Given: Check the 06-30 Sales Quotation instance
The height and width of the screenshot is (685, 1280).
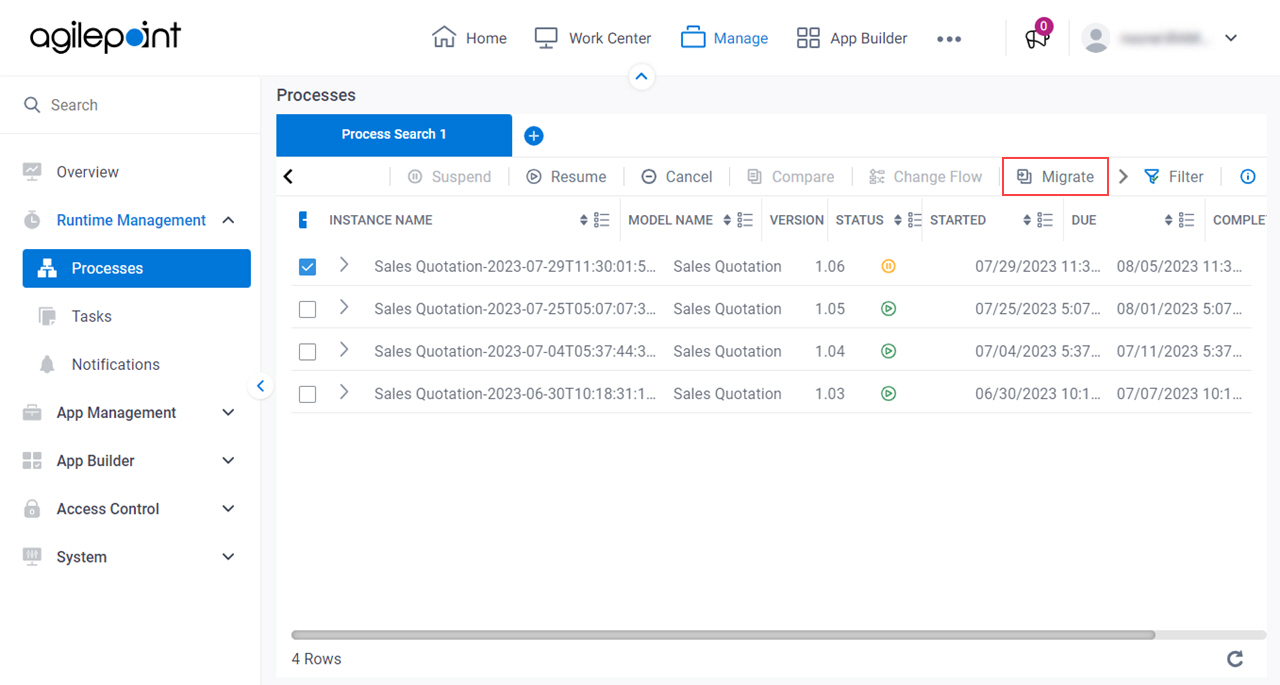Looking at the screenshot, I should point(307,395).
